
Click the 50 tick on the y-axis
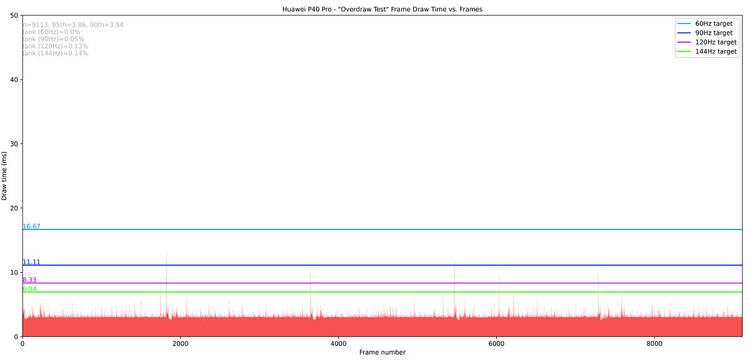14,15
